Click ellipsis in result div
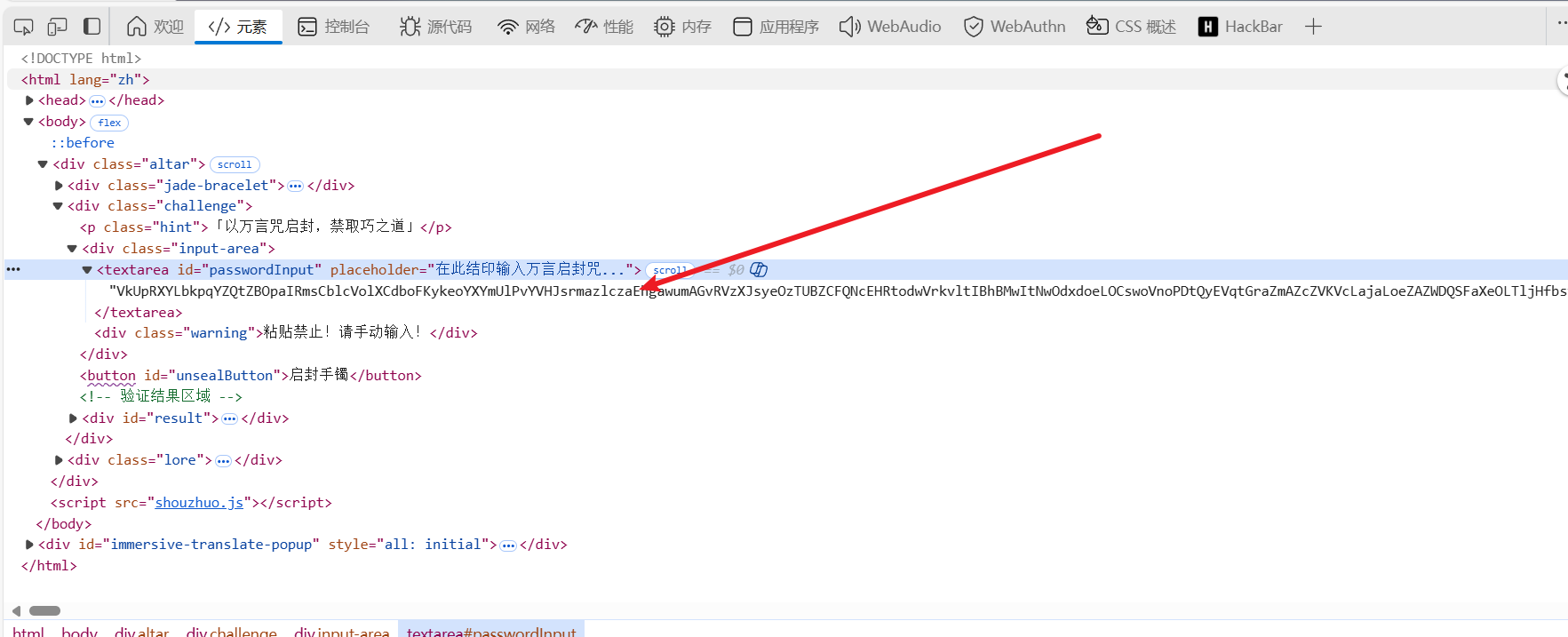This screenshot has width=1568, height=637. tap(229, 419)
